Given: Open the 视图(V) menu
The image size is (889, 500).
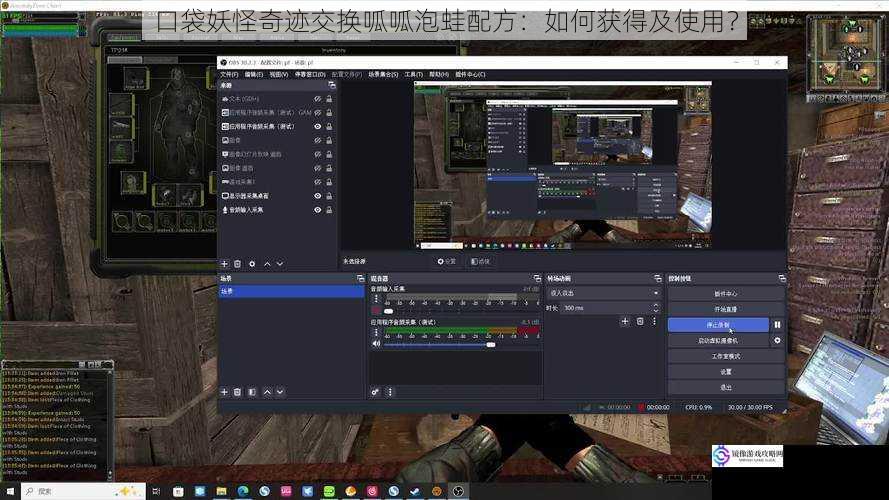Looking at the screenshot, I should (x=278, y=74).
